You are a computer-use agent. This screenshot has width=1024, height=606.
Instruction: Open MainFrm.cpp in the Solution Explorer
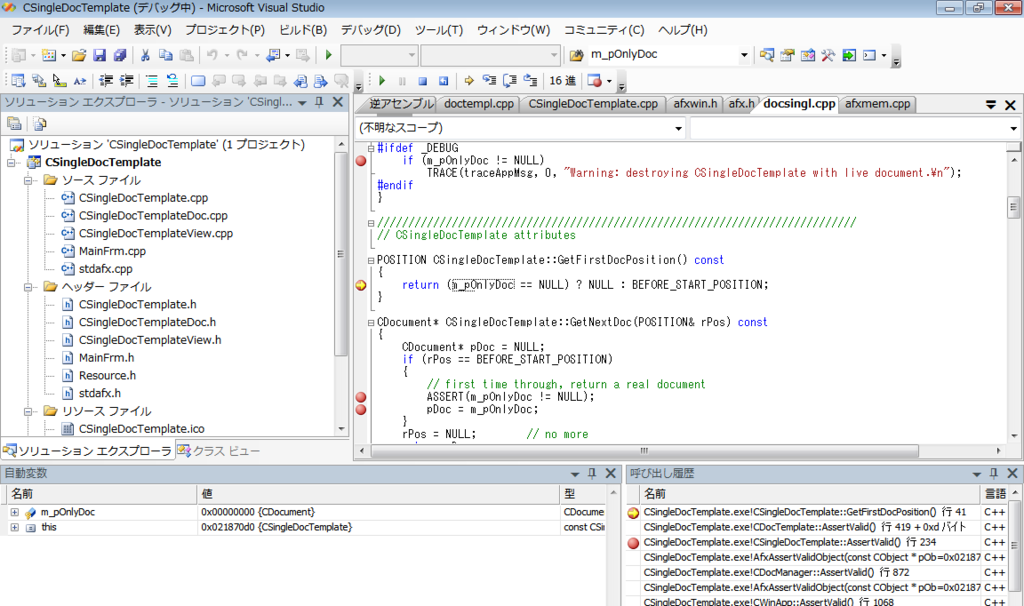point(112,251)
